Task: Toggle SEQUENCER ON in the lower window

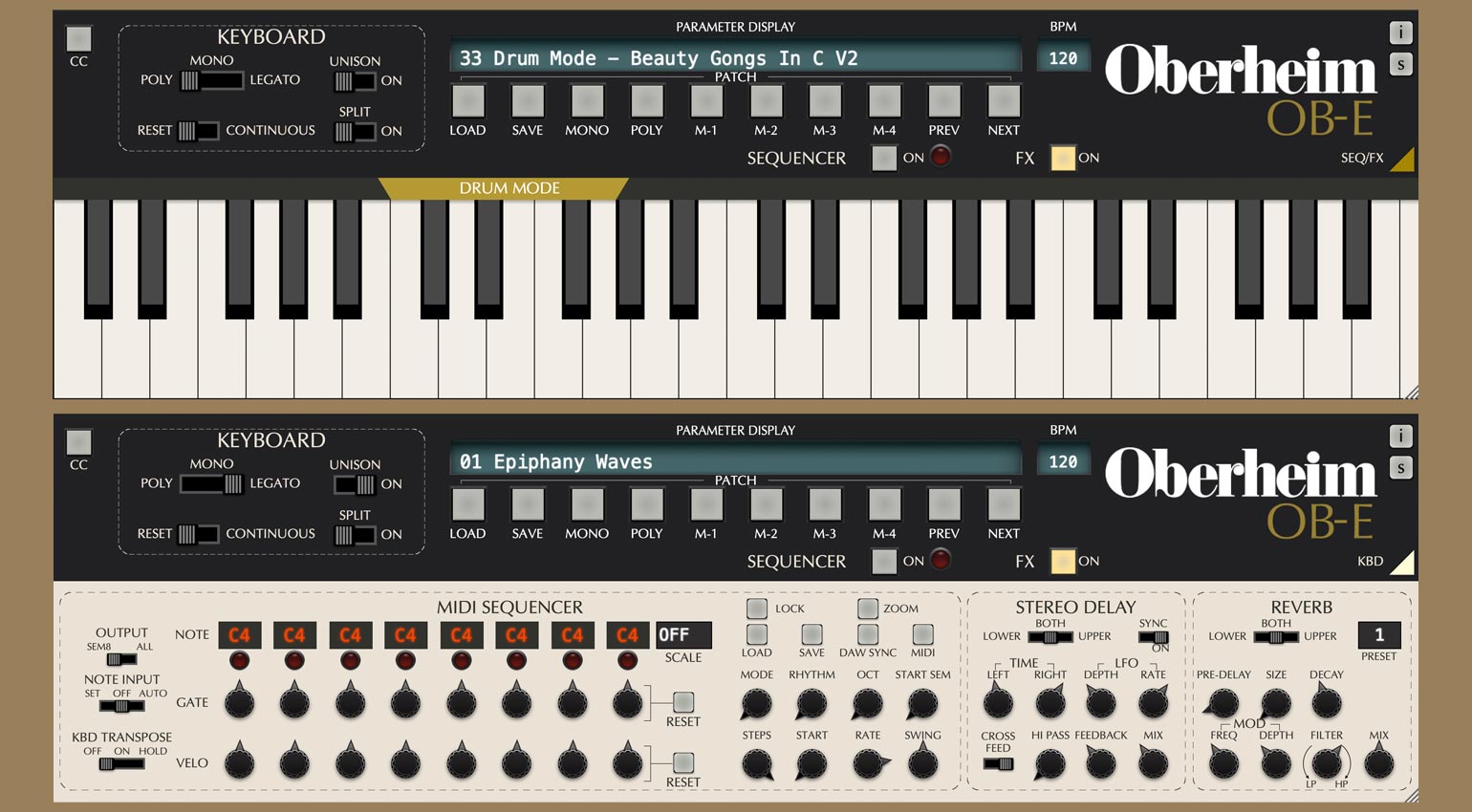Action: tap(884, 561)
